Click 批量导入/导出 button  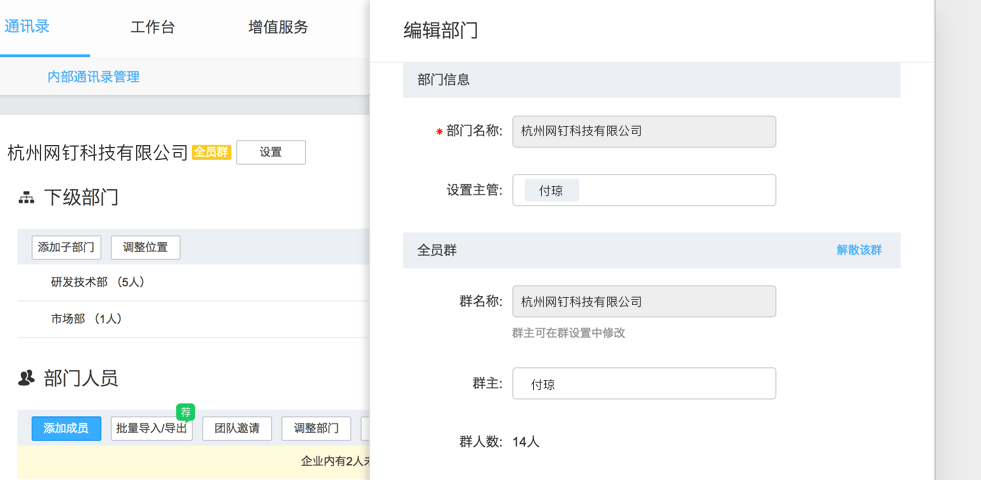tap(152, 429)
